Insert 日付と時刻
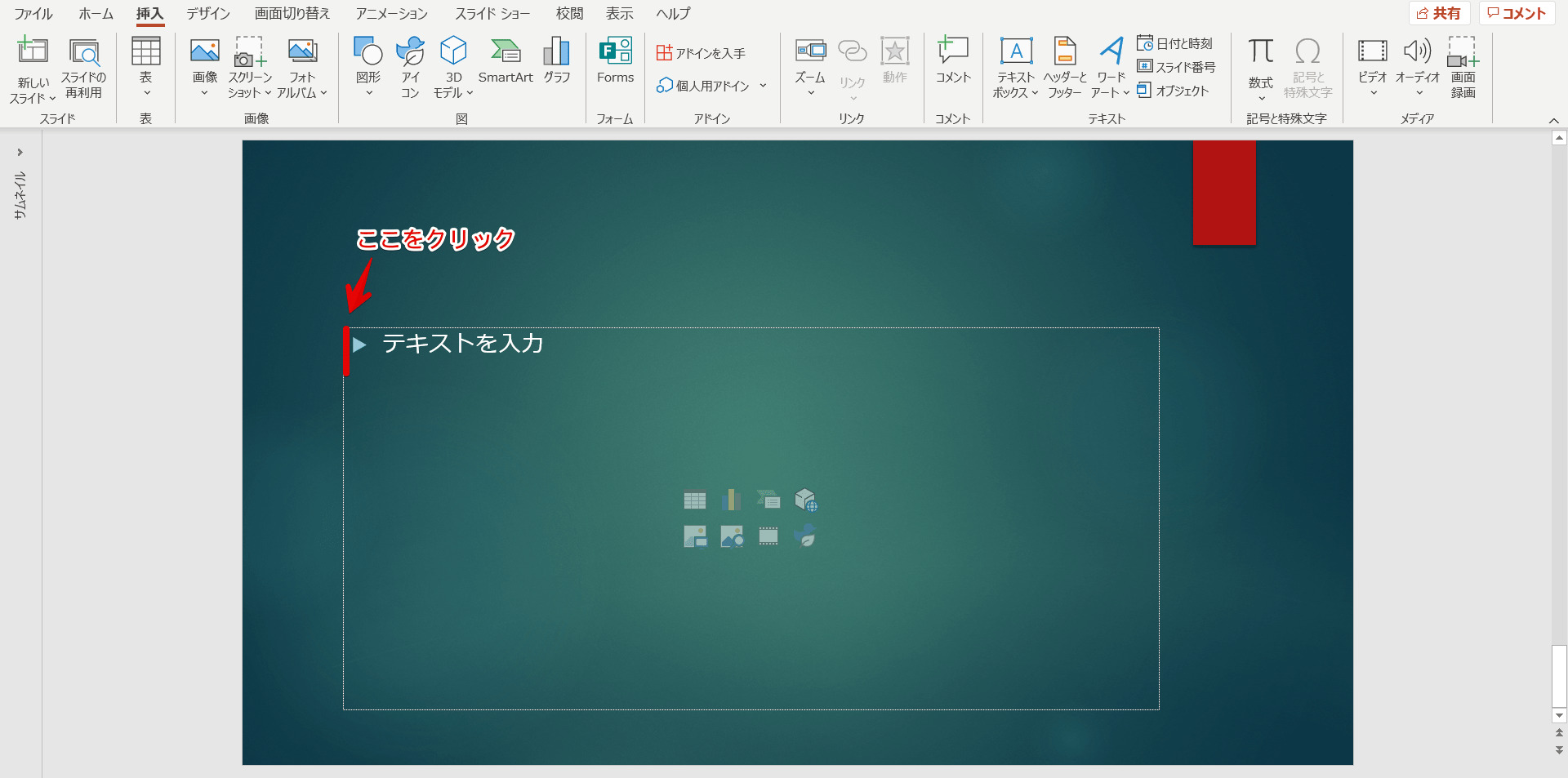1568x778 pixels. [x=1175, y=43]
